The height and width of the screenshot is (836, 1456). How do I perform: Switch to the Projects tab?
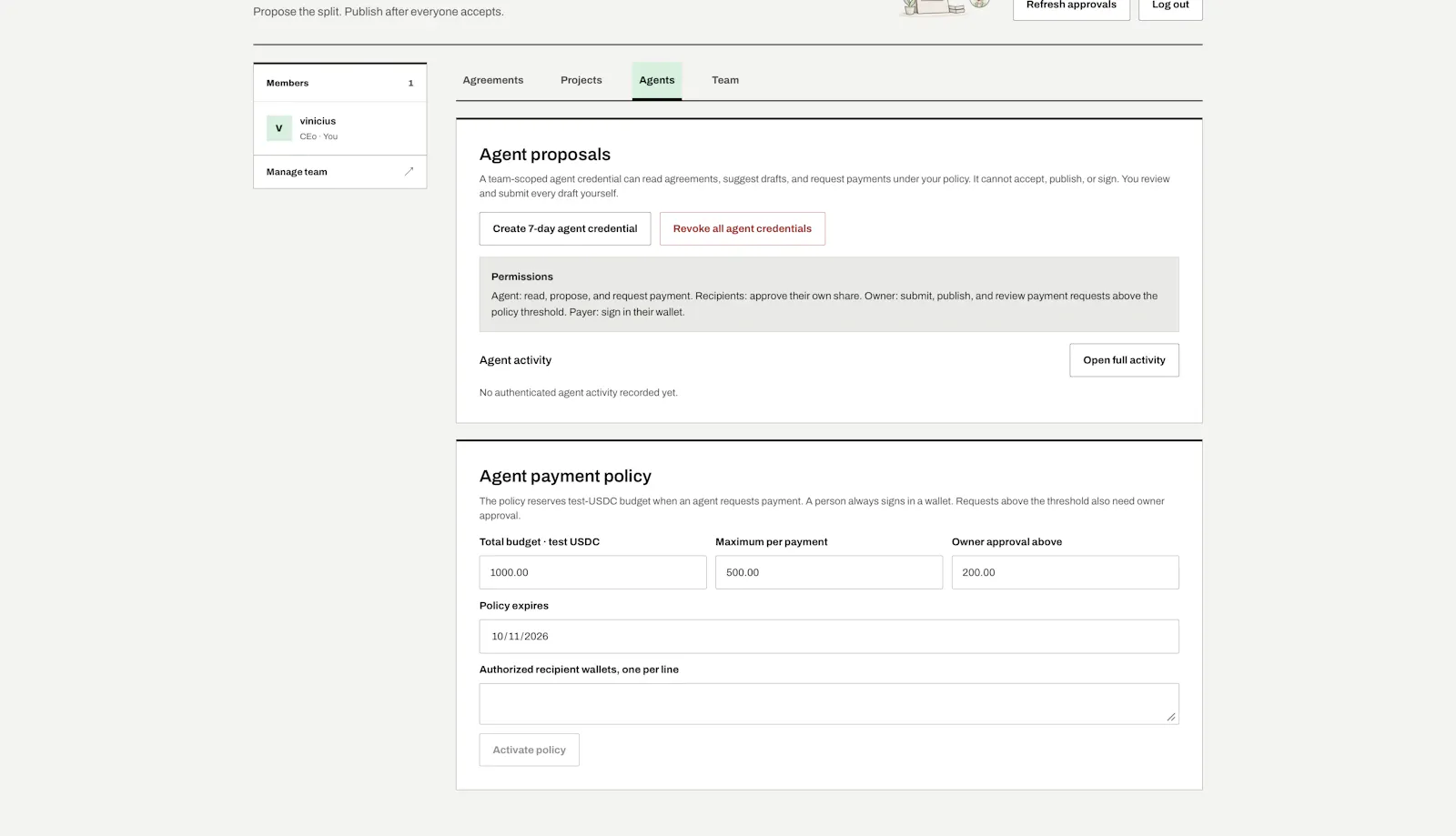[x=581, y=80]
